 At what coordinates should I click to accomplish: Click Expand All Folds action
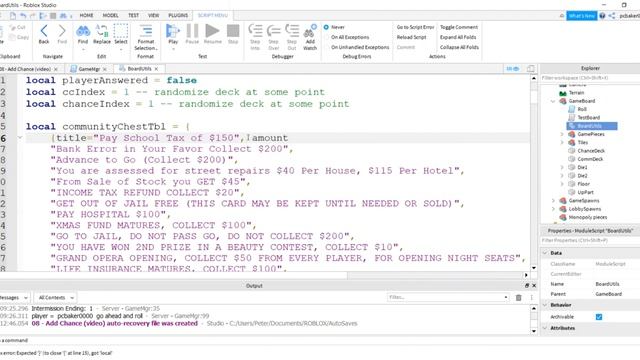coord(458,37)
